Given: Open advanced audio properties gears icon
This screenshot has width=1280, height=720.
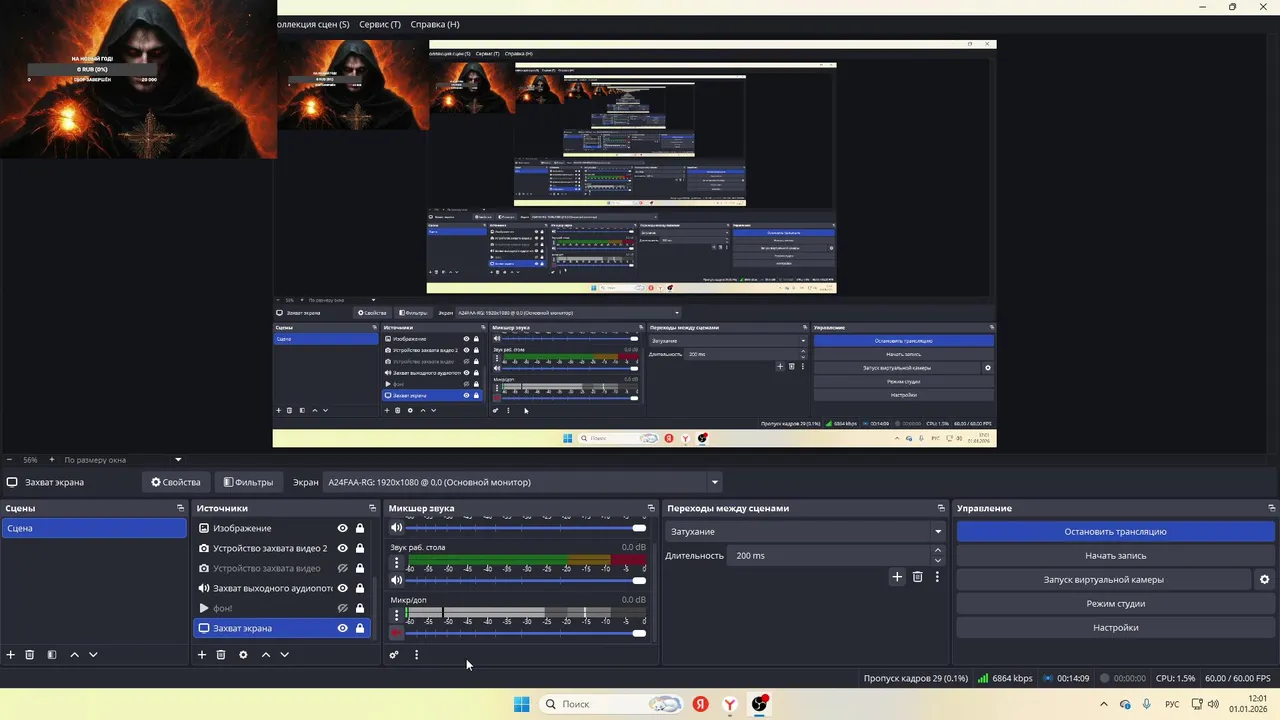Looking at the screenshot, I should [x=394, y=655].
